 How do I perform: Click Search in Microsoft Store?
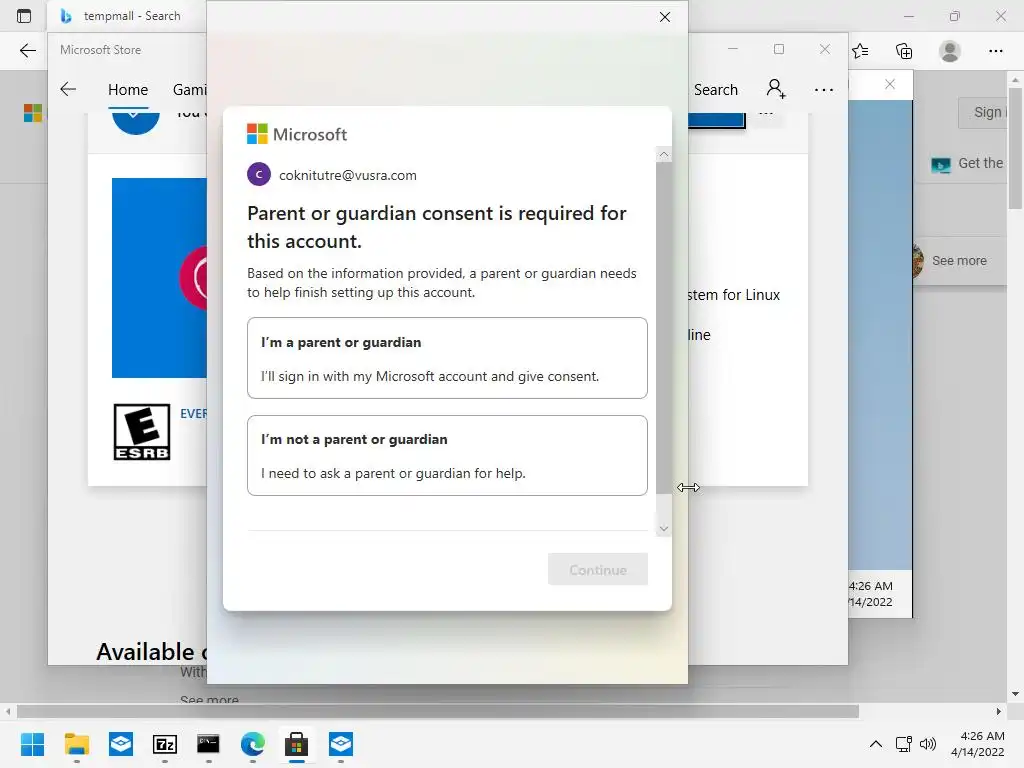716,89
